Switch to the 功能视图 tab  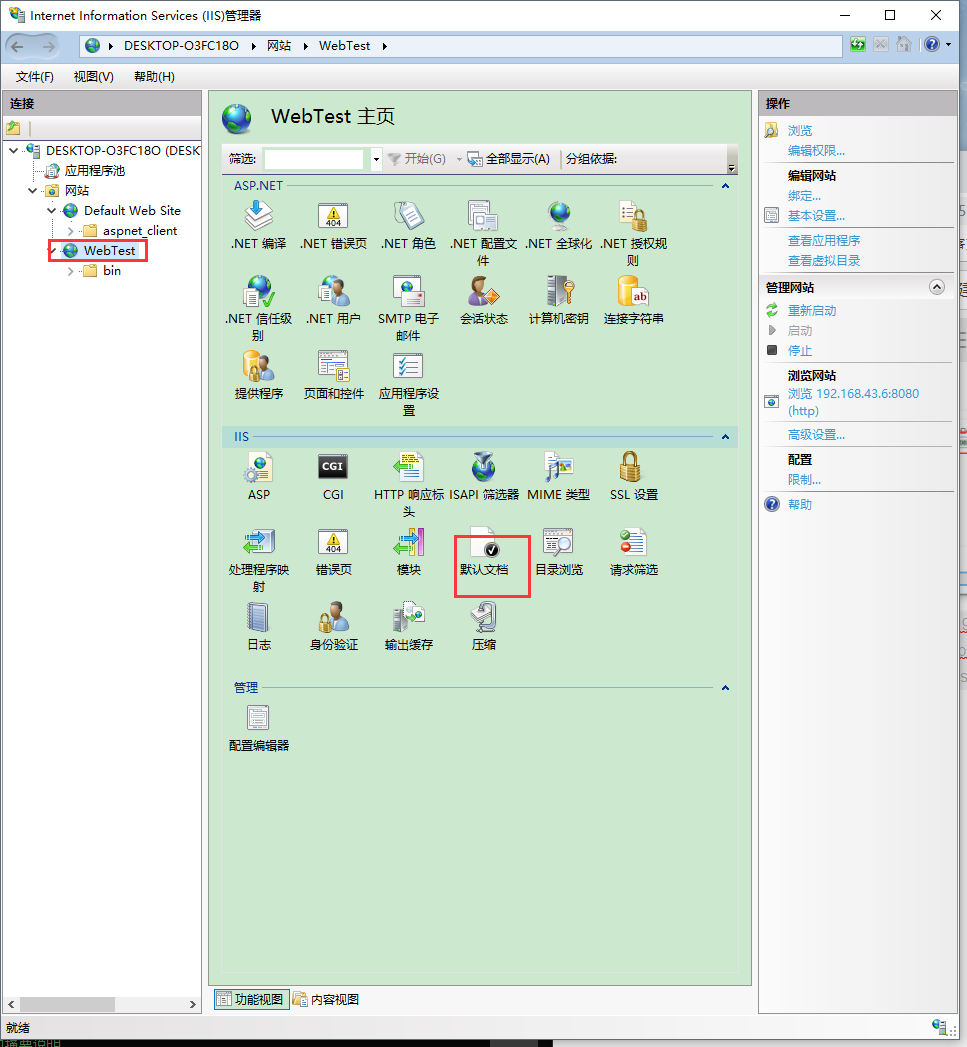251,1000
